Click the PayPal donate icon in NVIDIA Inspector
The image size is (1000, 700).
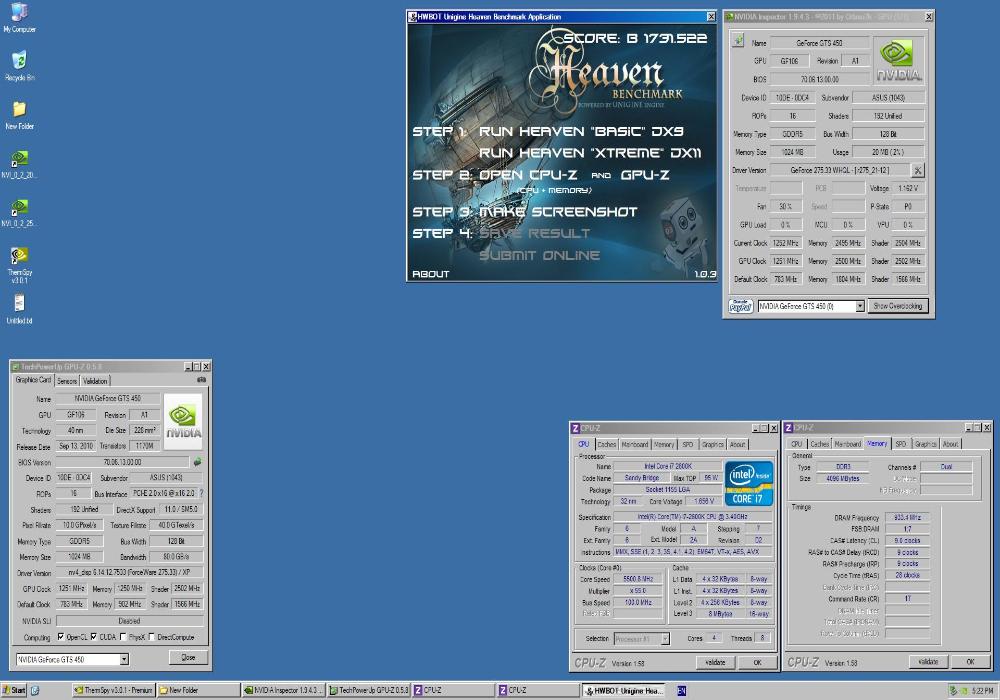click(x=741, y=306)
